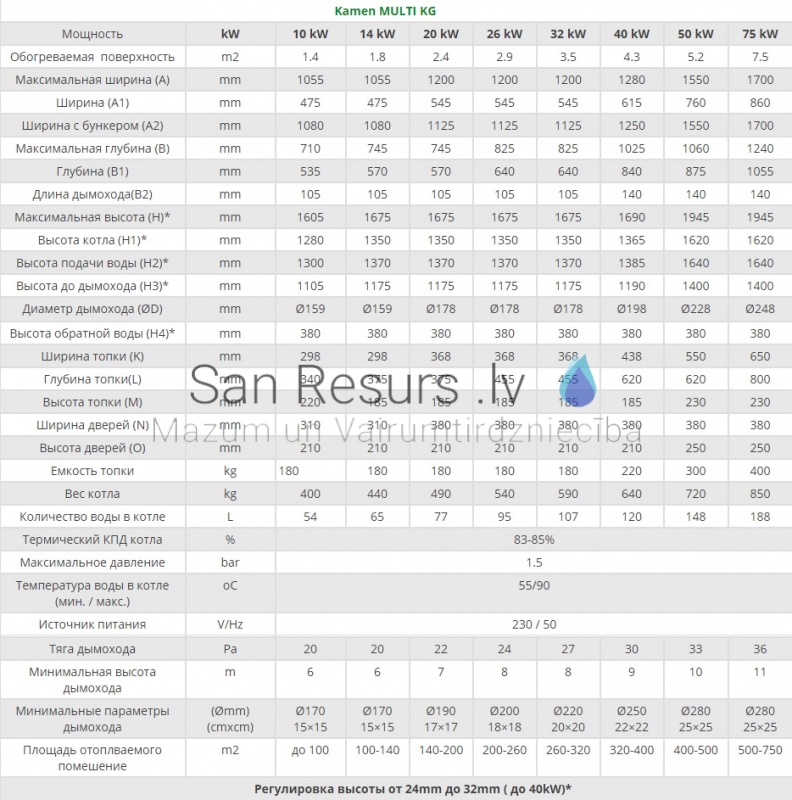This screenshot has width=792, height=800.
Task: Click the 'Максимальная ширина (A)' row label
Action: 92,80
